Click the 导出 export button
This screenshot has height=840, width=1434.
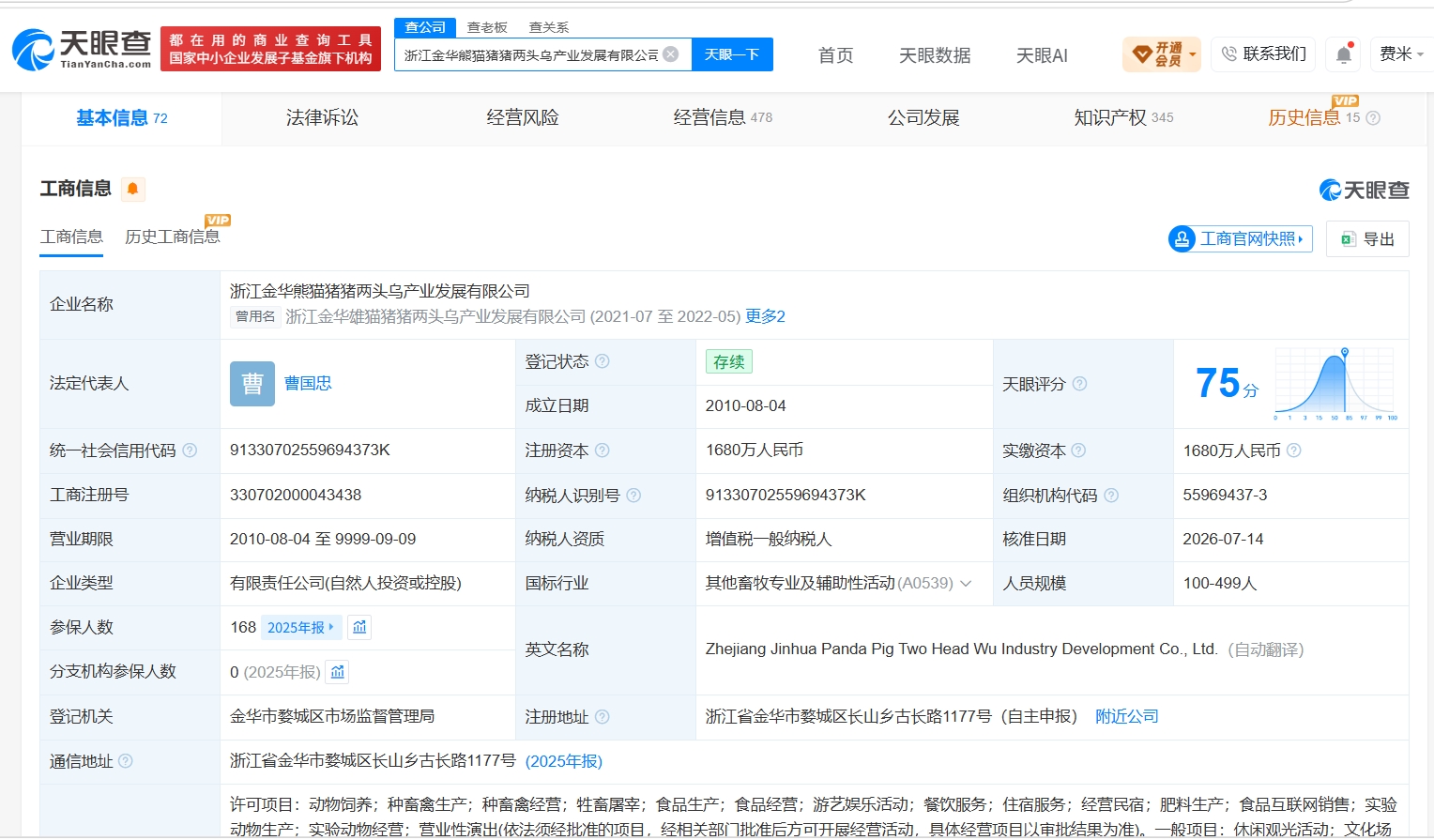coord(1367,239)
